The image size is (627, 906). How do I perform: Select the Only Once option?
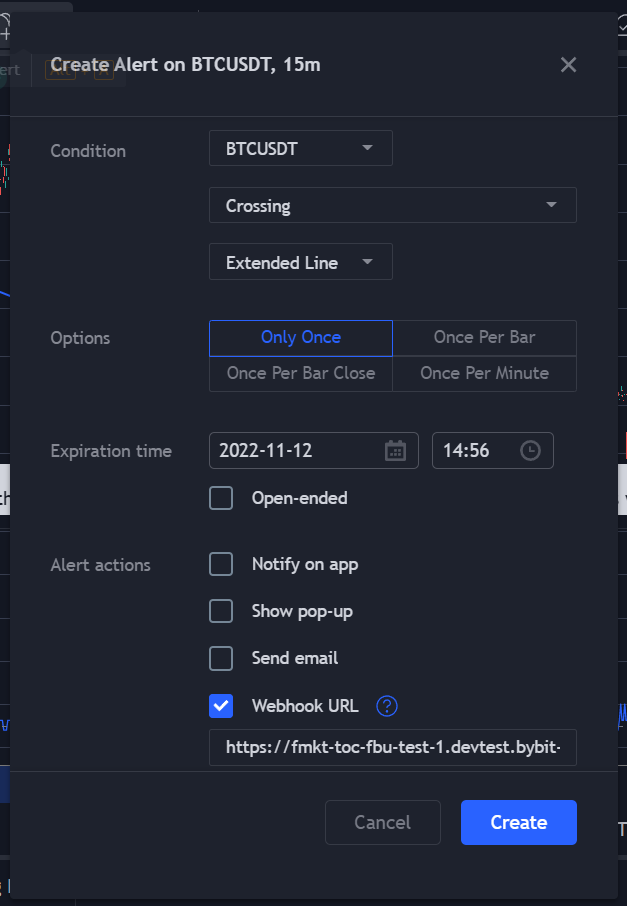300,338
